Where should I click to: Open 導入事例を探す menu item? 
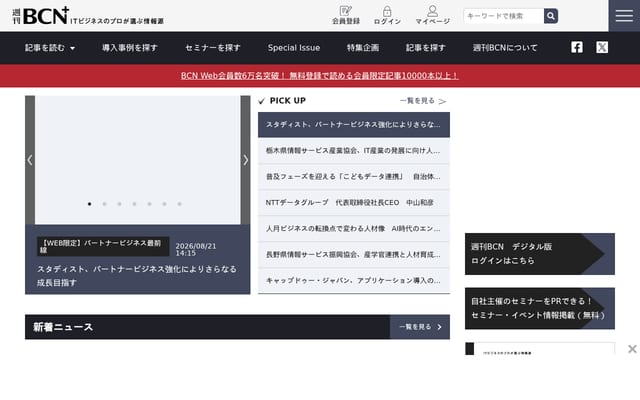coord(130,48)
